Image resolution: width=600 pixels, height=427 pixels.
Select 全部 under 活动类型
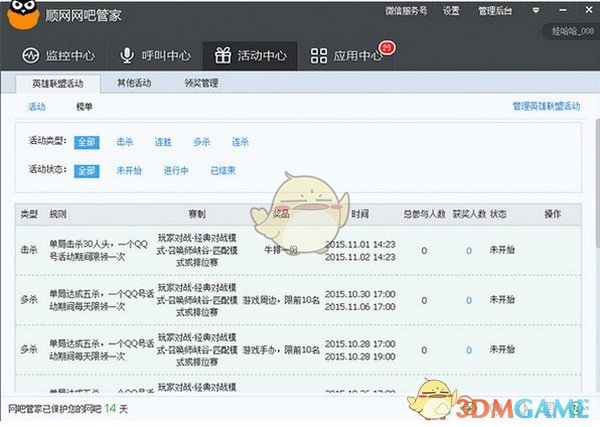click(x=87, y=142)
